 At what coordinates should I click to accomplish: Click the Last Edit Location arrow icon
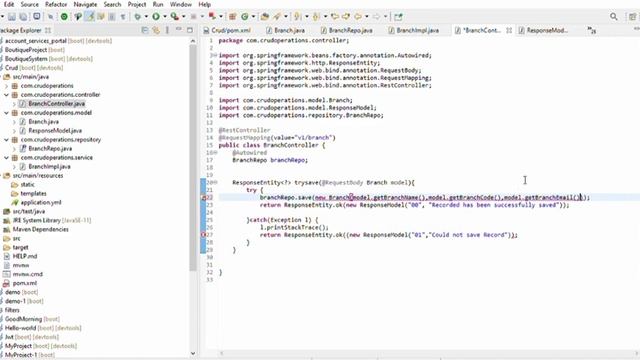[335, 17]
